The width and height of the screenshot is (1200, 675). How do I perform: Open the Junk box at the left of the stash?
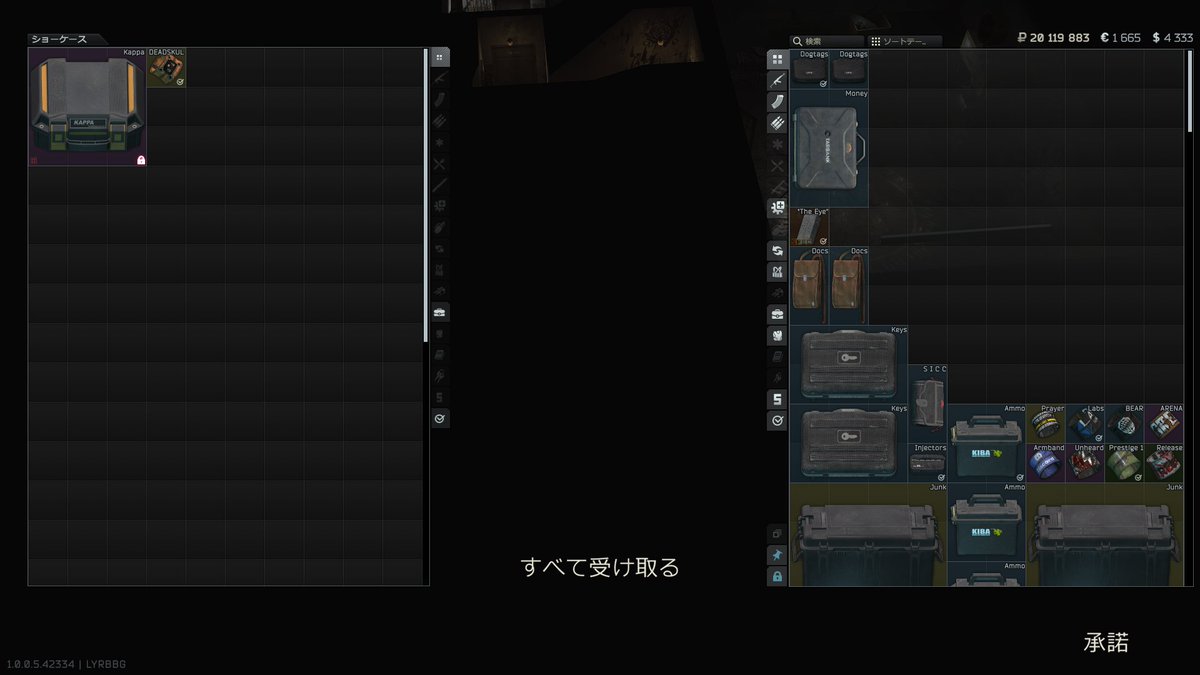tap(869, 534)
